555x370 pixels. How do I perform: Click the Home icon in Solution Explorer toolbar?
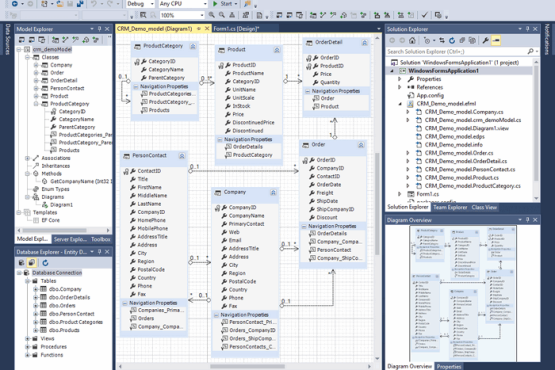pos(412,40)
